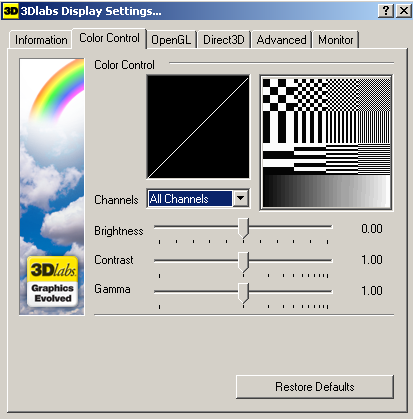Click the 3Dlabs Graphics Evolved logo
The image size is (413, 419).
point(52,282)
